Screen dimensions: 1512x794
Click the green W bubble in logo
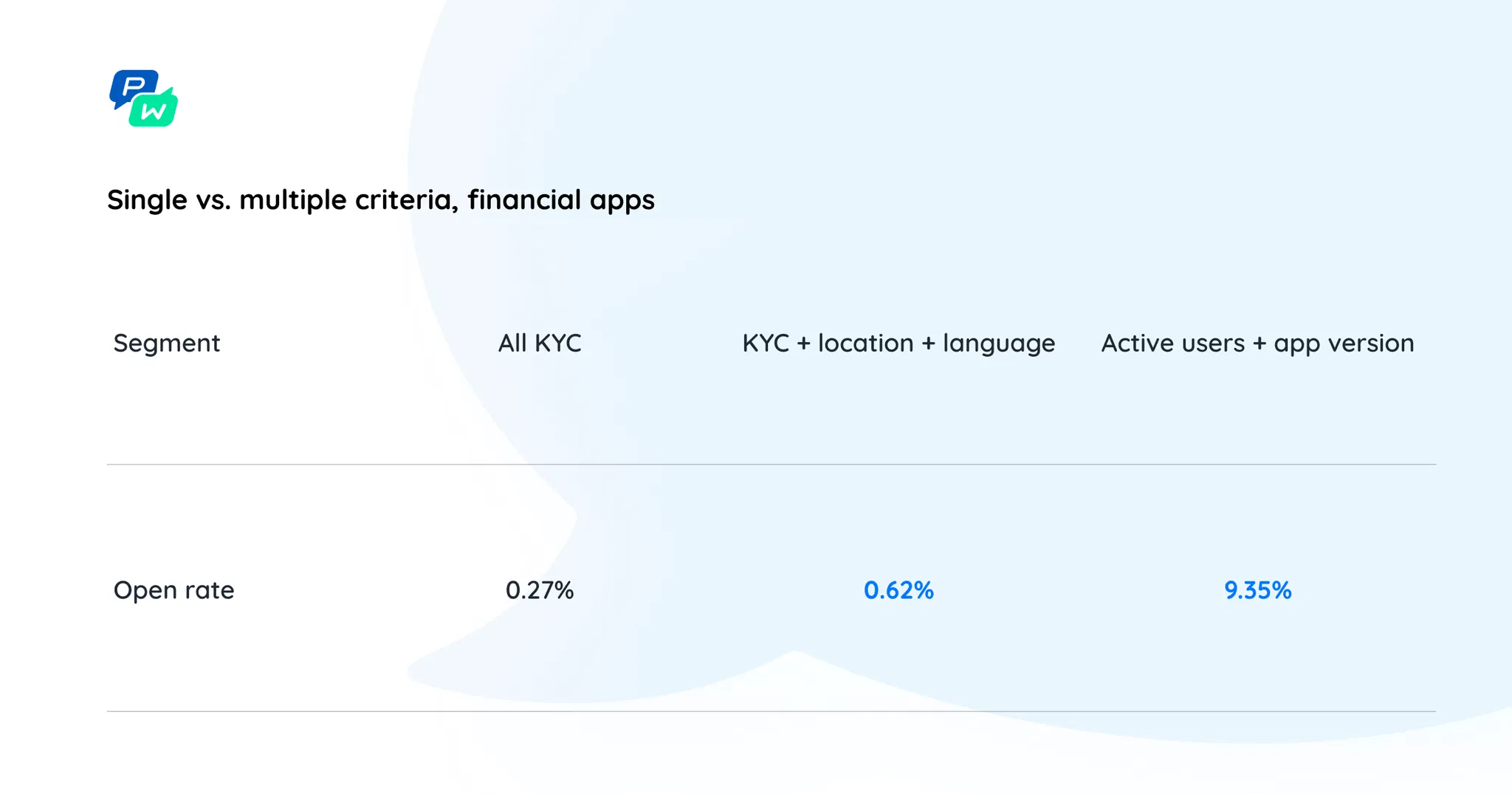[154, 112]
